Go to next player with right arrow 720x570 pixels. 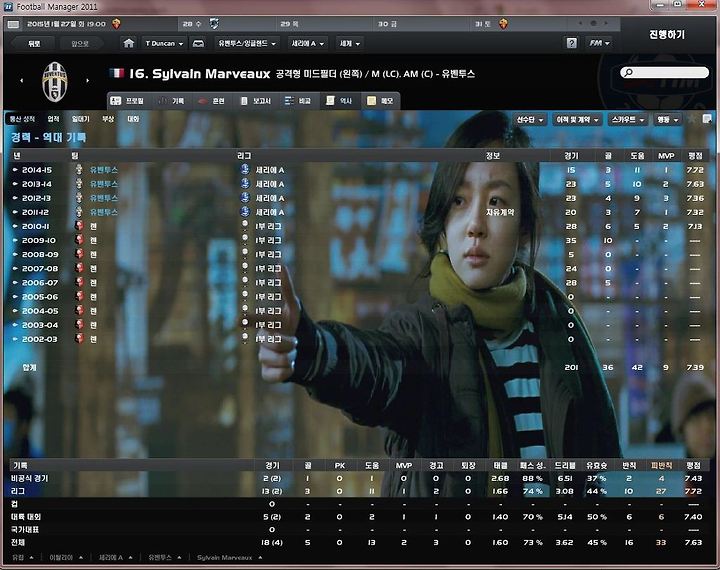tap(87, 80)
